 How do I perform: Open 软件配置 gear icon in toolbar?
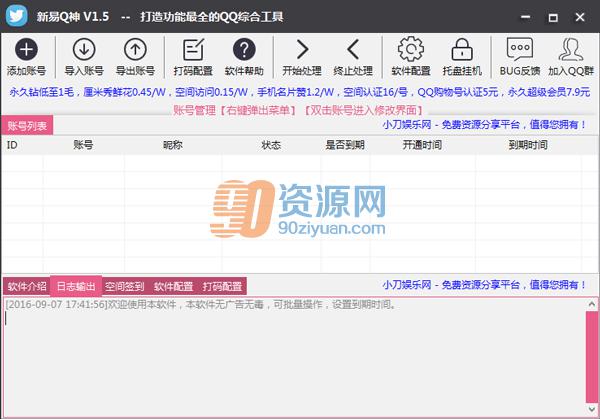click(411, 49)
